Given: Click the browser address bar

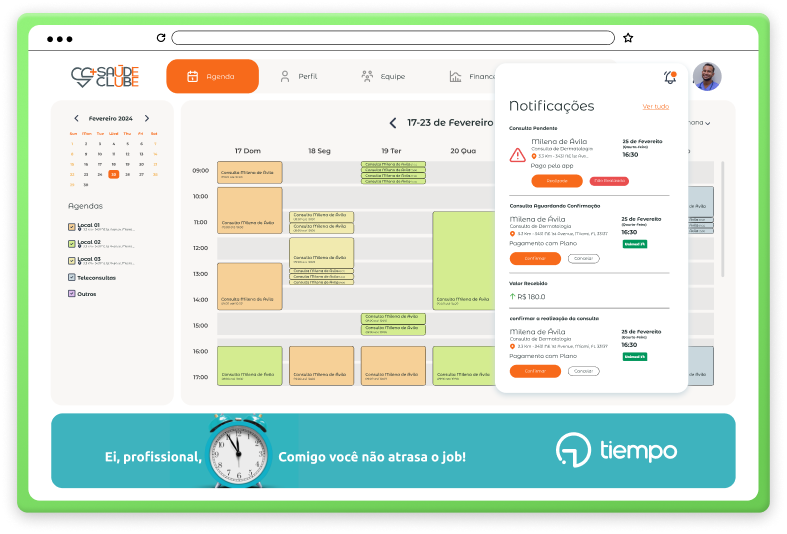Looking at the screenshot, I should pos(392,38).
